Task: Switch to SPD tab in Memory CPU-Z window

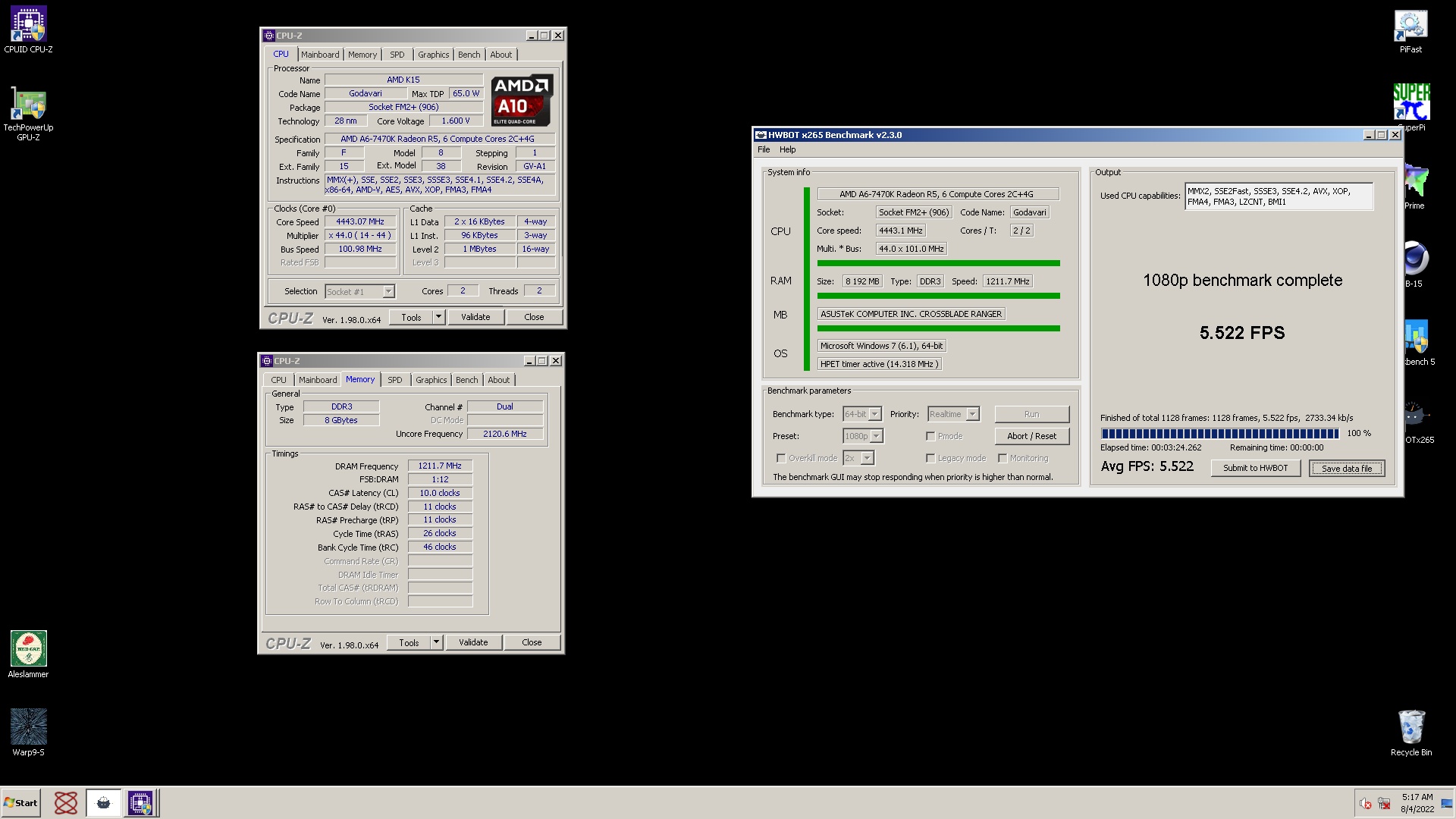Action: click(x=395, y=380)
